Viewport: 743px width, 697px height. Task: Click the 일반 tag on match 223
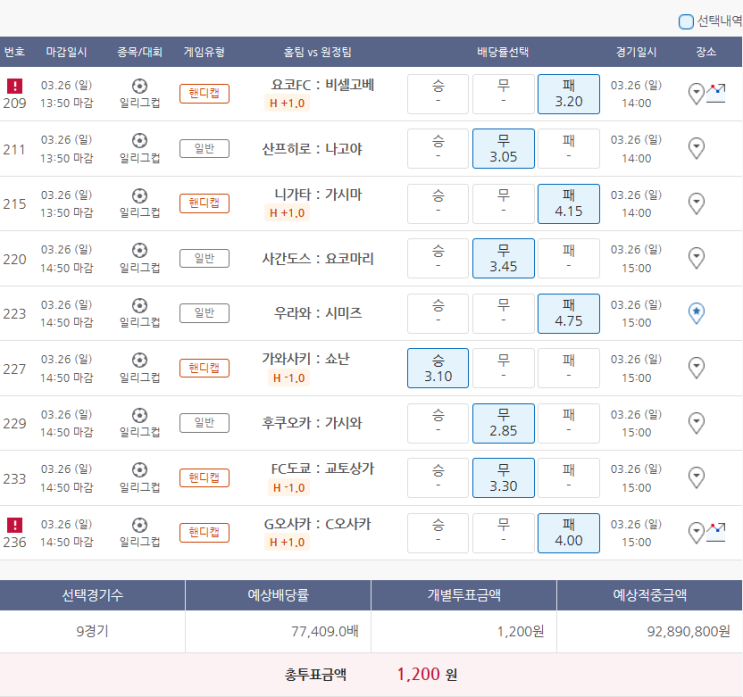coord(204,313)
